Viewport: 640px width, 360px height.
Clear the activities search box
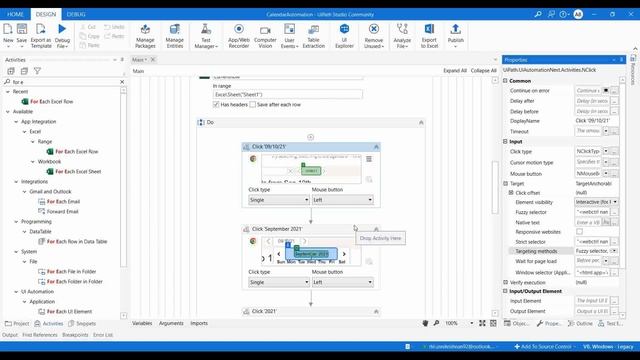pyautogui.click(x=122, y=82)
